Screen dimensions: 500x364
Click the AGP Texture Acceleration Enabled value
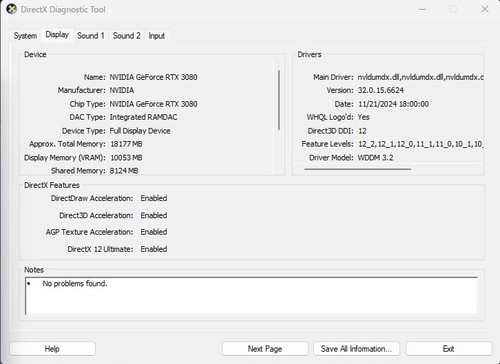pyautogui.click(x=154, y=232)
